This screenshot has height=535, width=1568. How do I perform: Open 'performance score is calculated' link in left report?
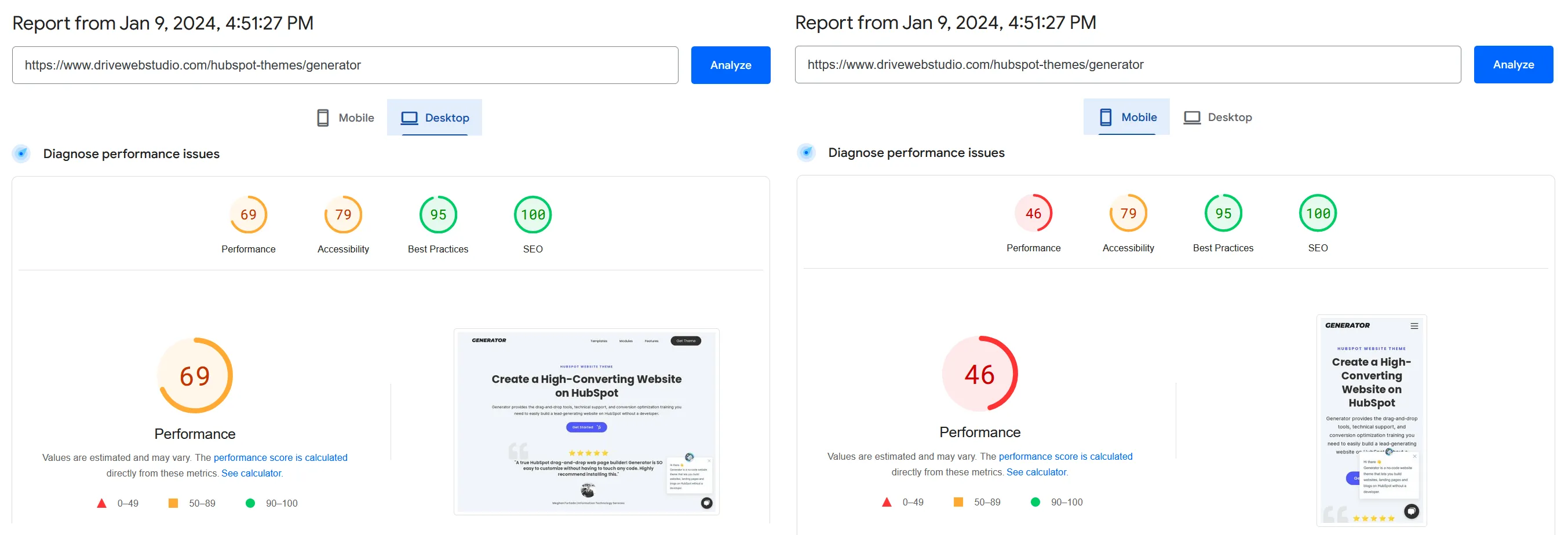[280, 457]
